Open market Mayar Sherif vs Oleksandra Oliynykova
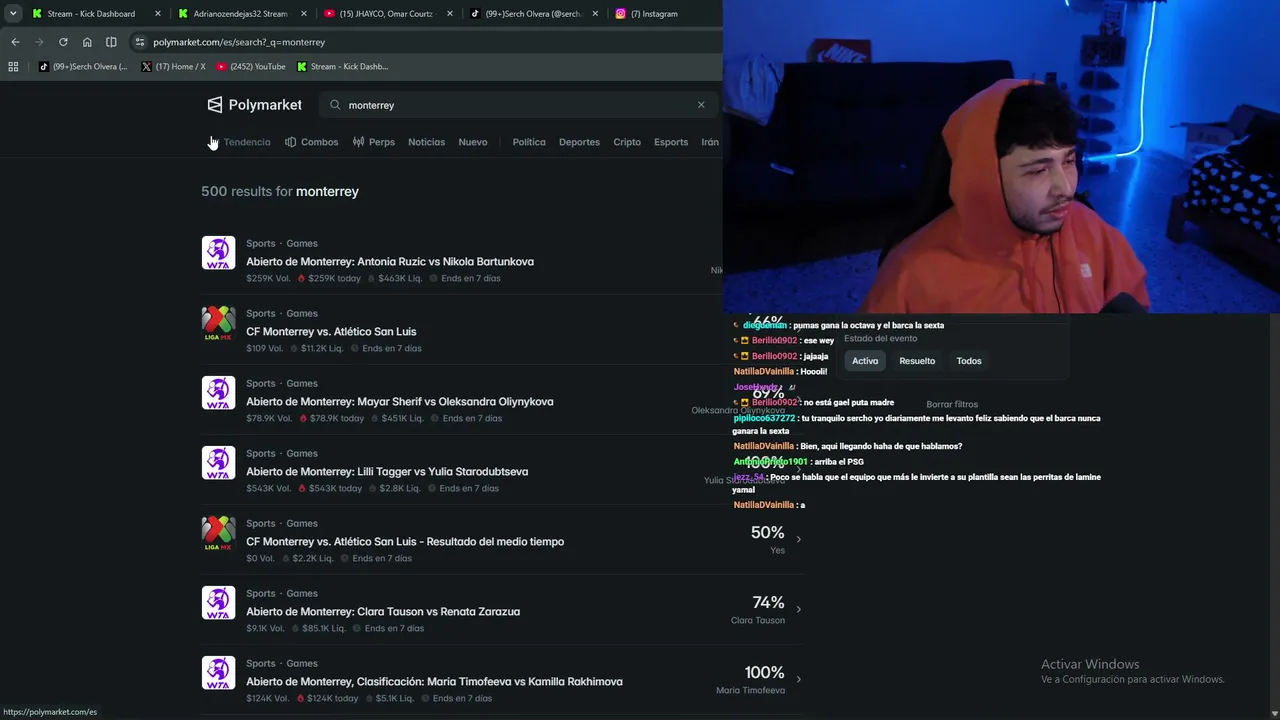Viewport: 1280px width, 720px height. 400,401
